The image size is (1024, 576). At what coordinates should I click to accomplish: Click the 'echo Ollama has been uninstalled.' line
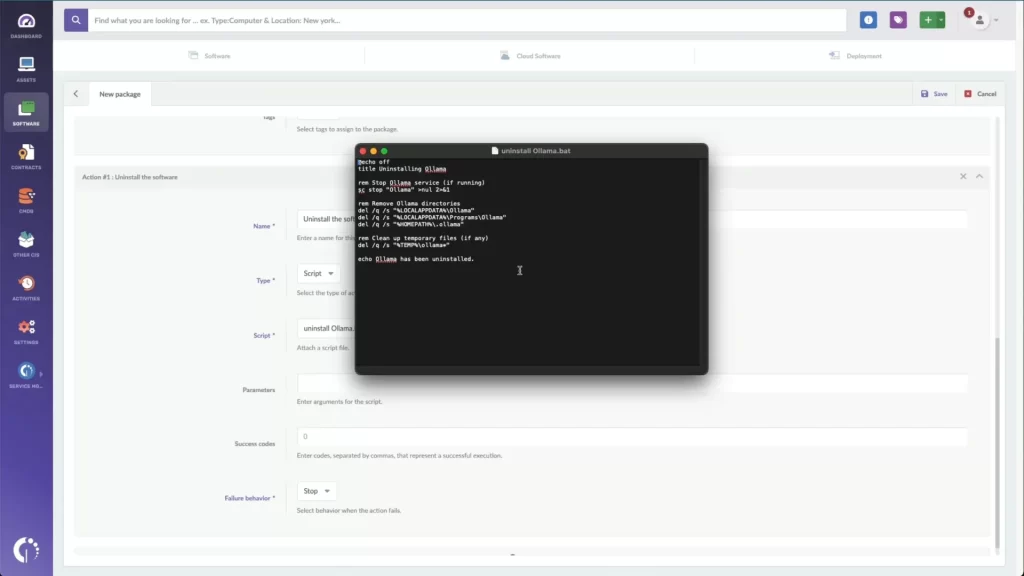[416, 259]
